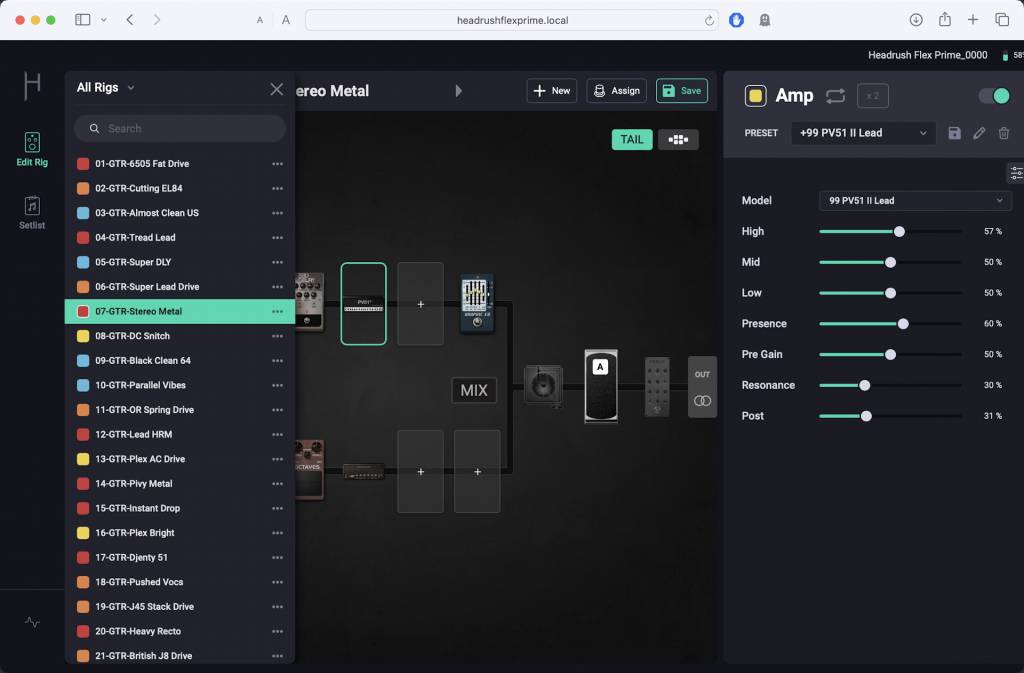The width and height of the screenshot is (1024, 673).
Task: Toggle the Safari sidebar
Action: tap(83, 20)
